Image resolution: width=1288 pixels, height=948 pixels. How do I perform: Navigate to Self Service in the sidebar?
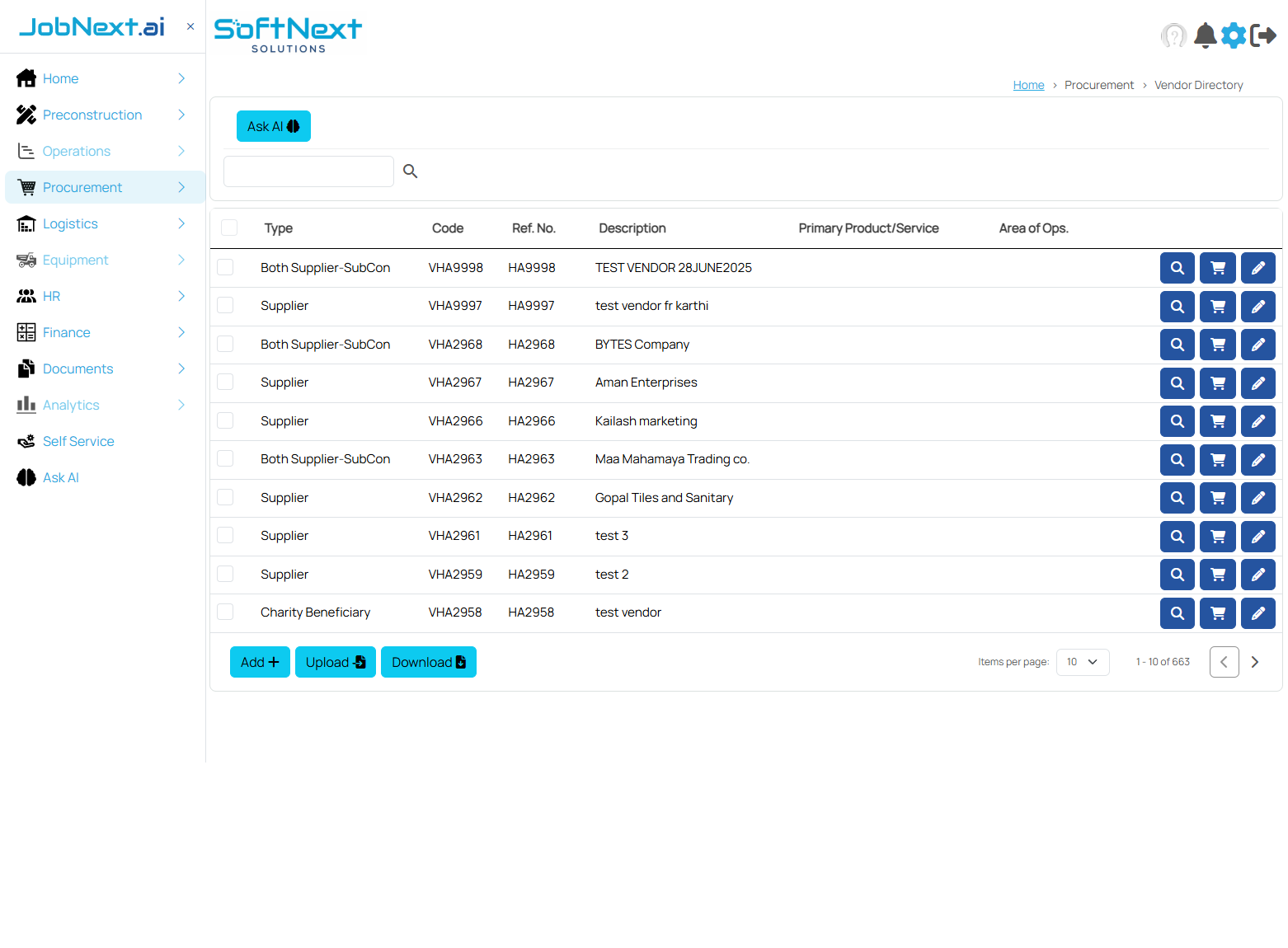pyautogui.click(x=77, y=441)
